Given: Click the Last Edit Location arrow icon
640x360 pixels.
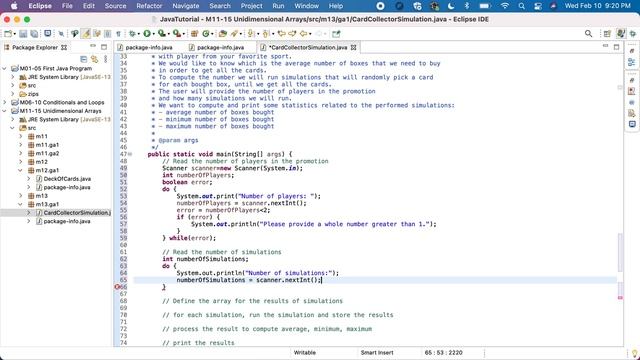Looking at the screenshot, I should point(281,34).
